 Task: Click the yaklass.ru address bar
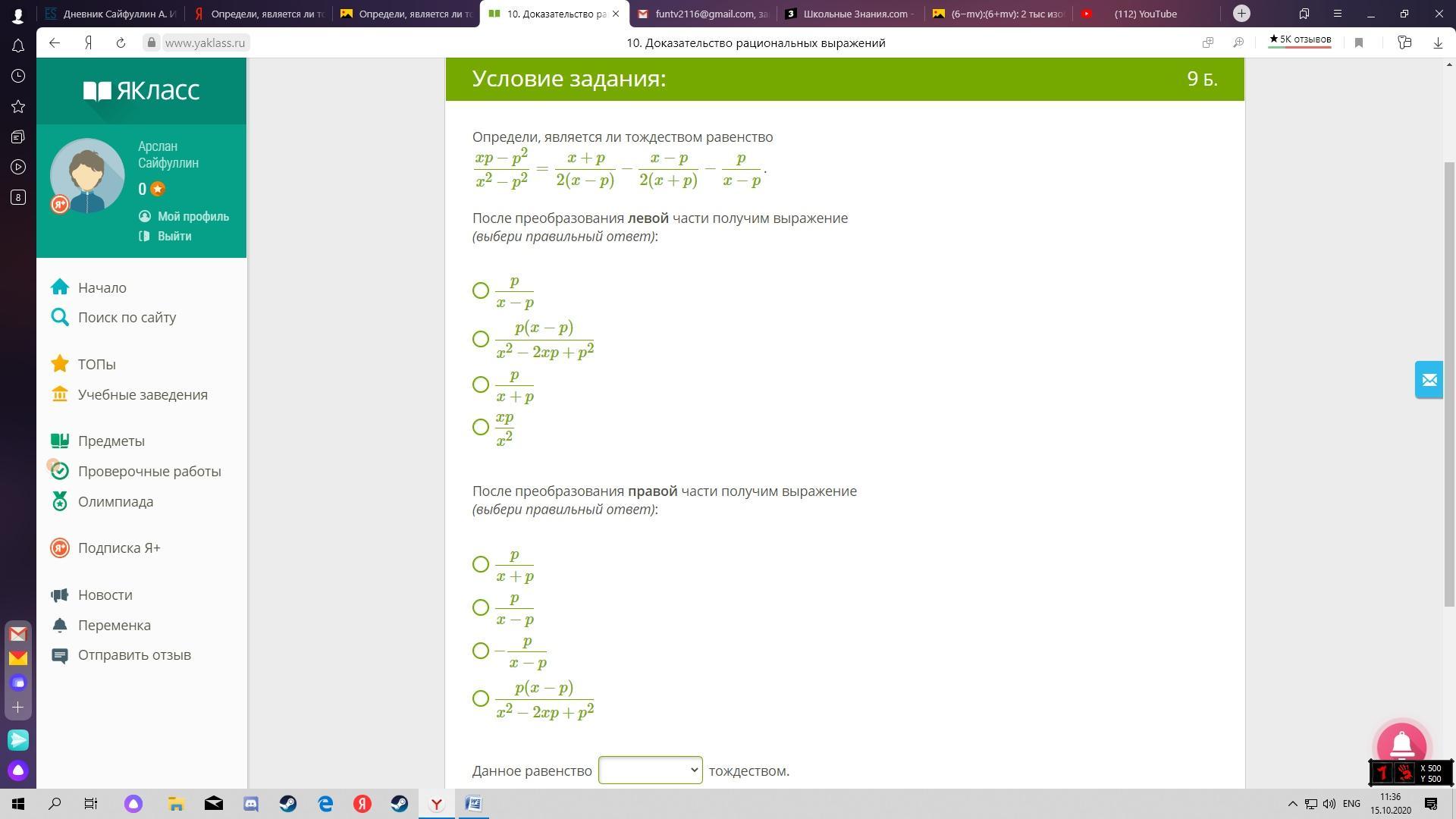pyautogui.click(x=205, y=43)
